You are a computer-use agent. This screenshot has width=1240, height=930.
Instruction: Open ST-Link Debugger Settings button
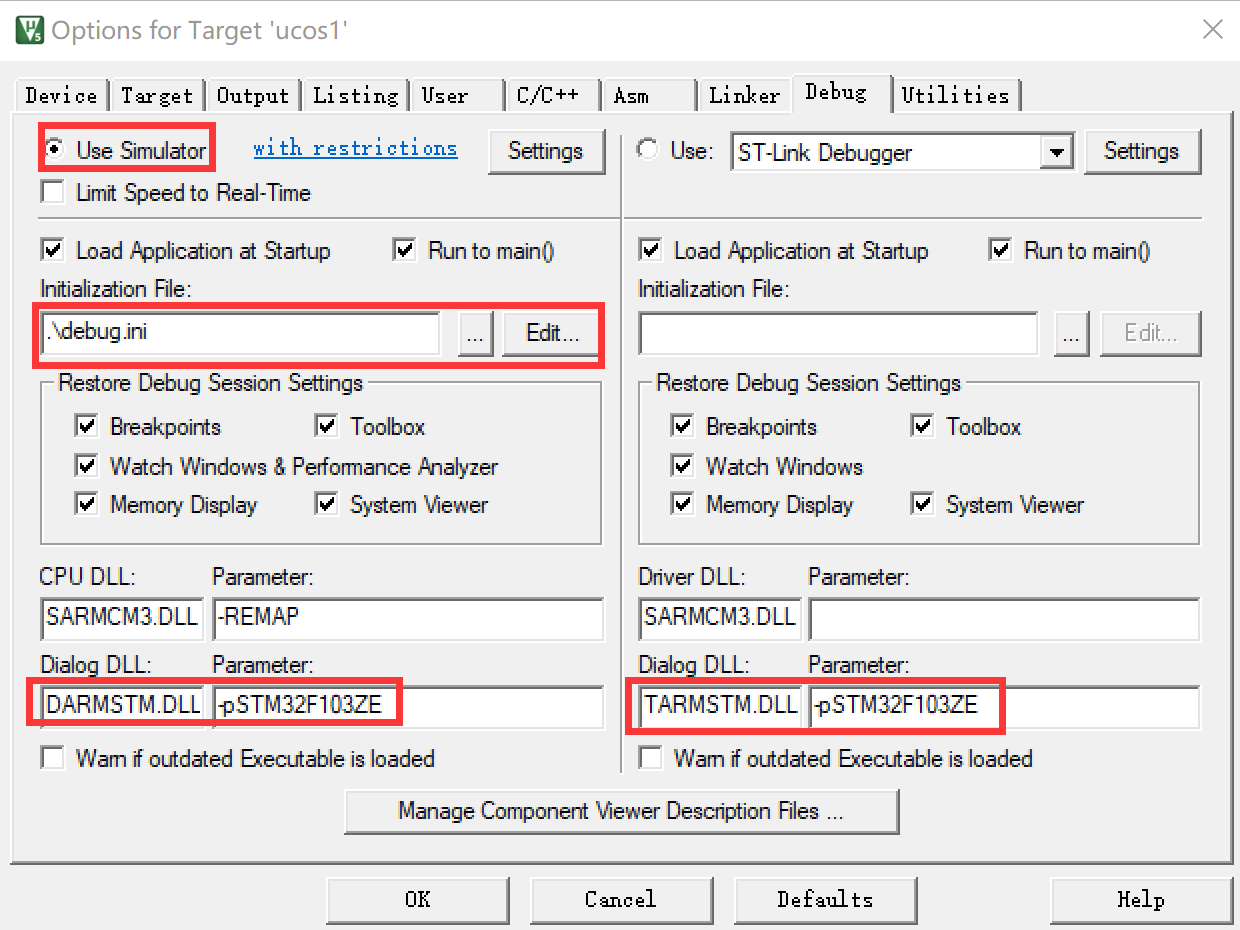pyautogui.click(x=1141, y=152)
